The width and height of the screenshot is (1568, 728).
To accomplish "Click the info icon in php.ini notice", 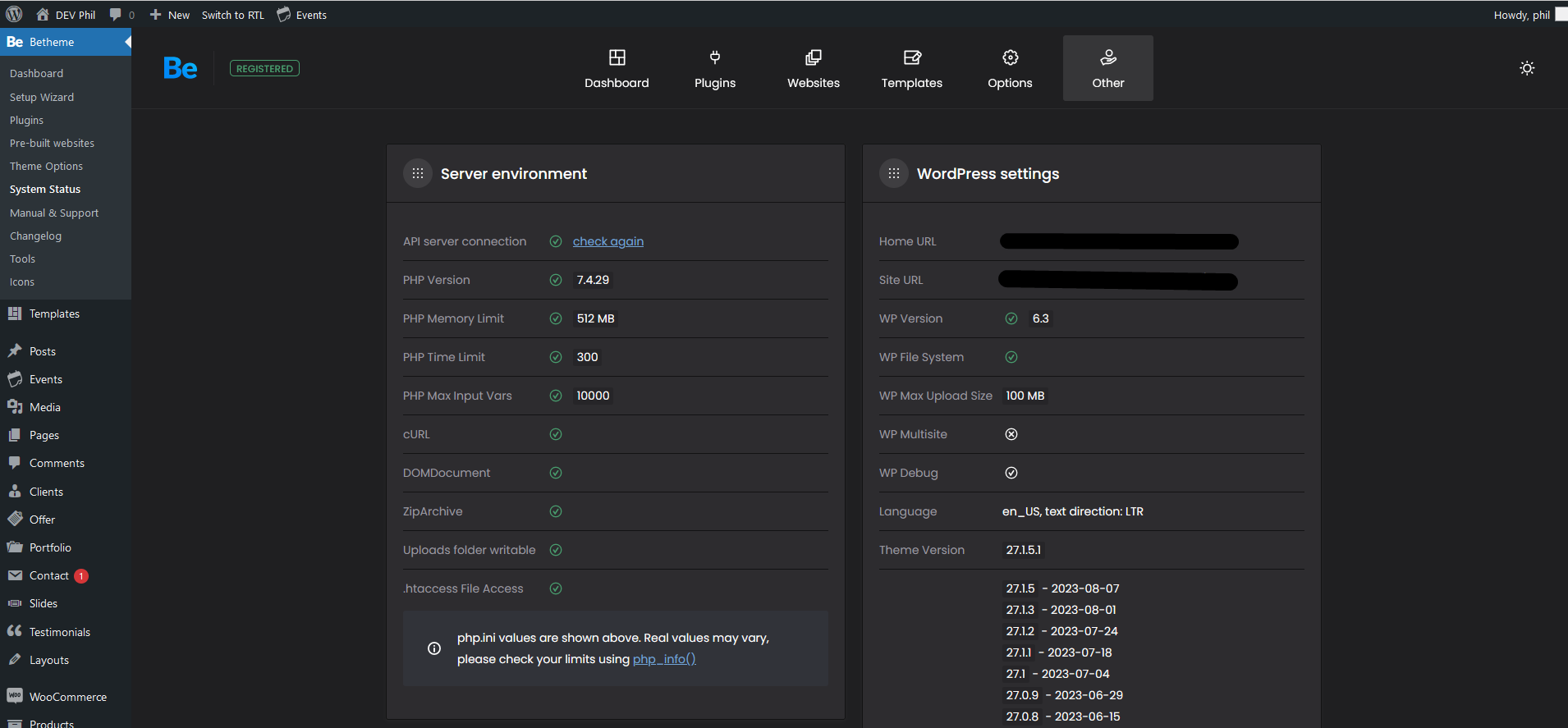I will coord(434,648).
